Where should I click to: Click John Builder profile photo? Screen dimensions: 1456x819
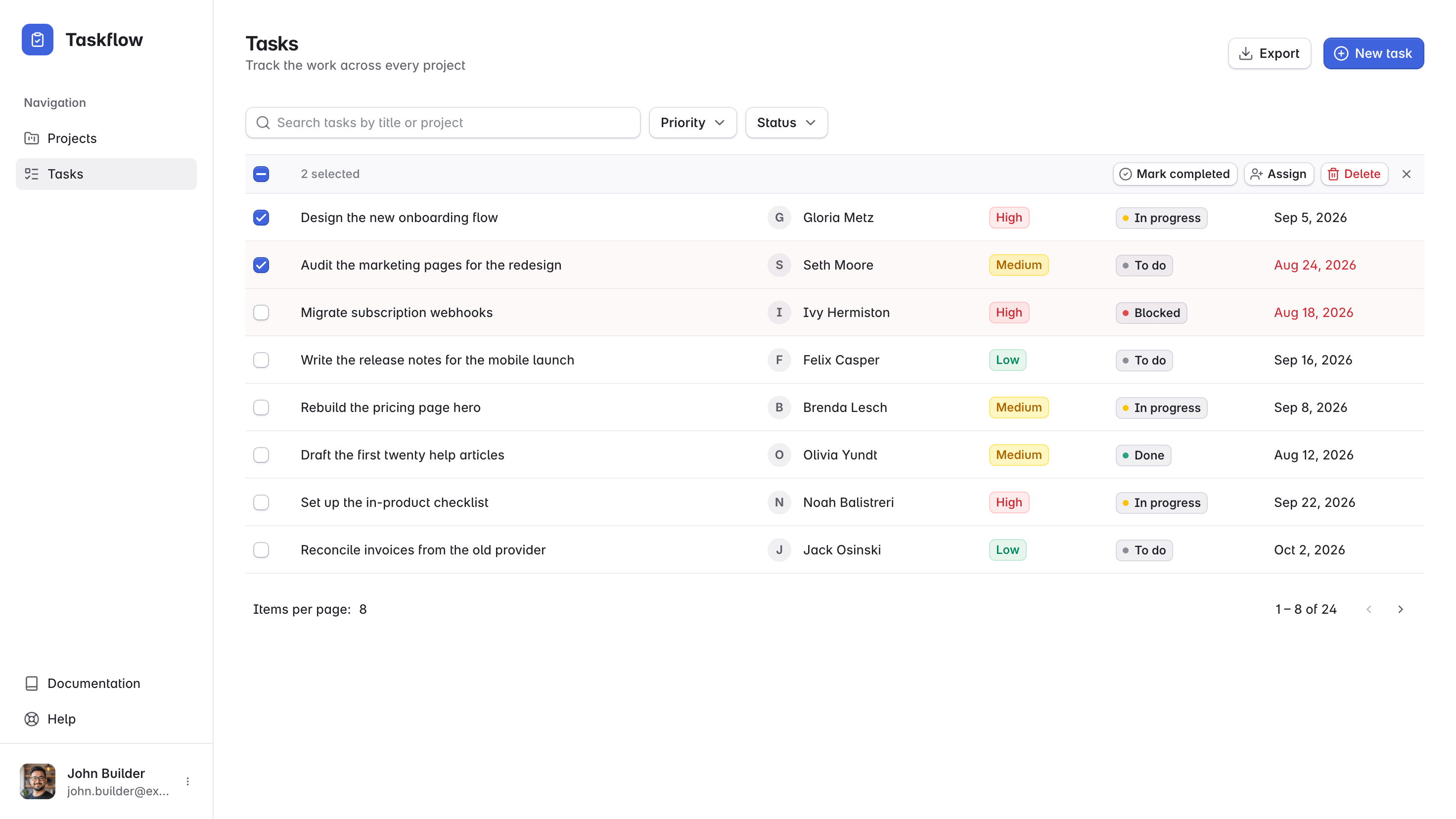(37, 781)
